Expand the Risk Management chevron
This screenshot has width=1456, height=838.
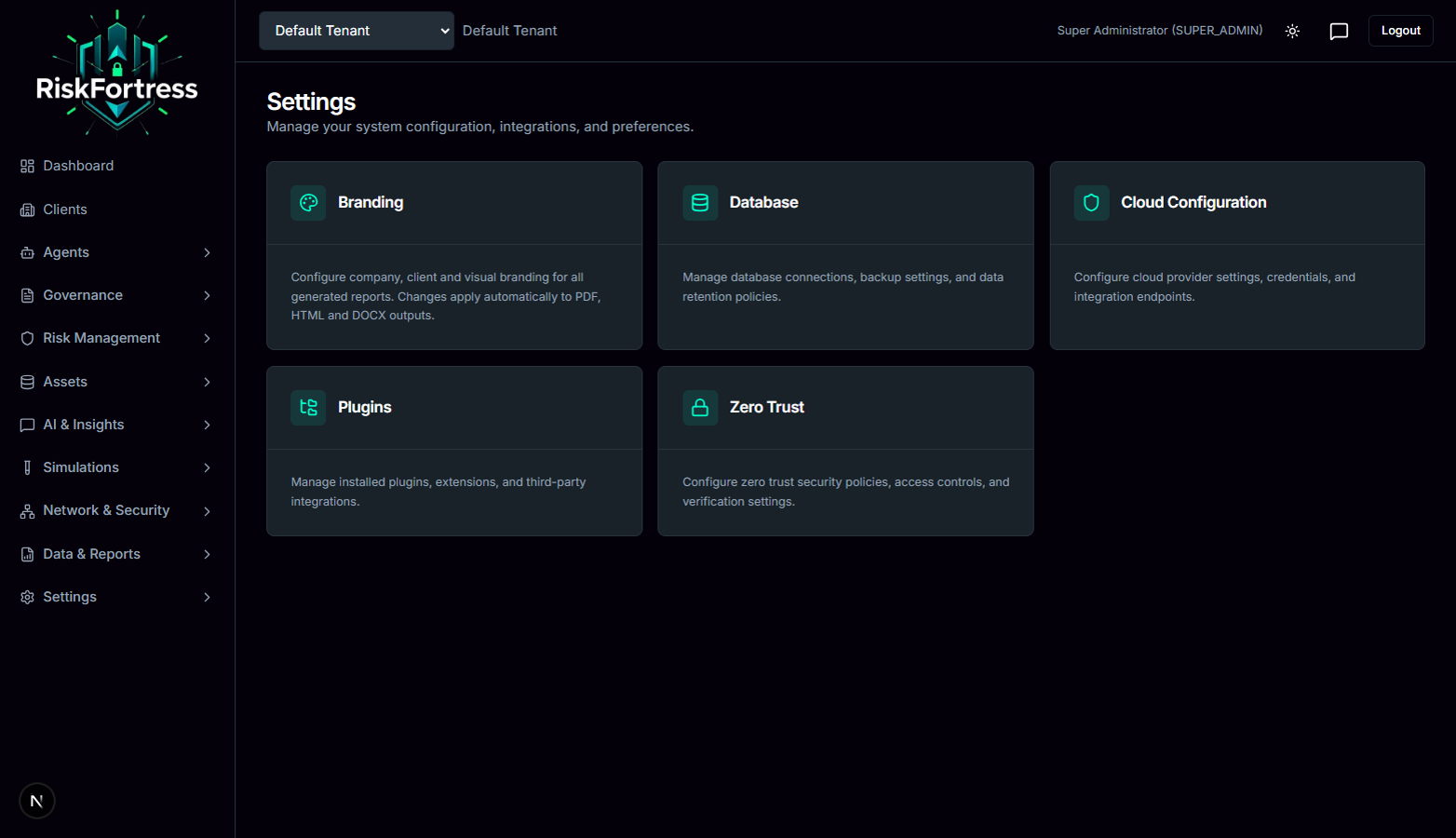(207, 339)
